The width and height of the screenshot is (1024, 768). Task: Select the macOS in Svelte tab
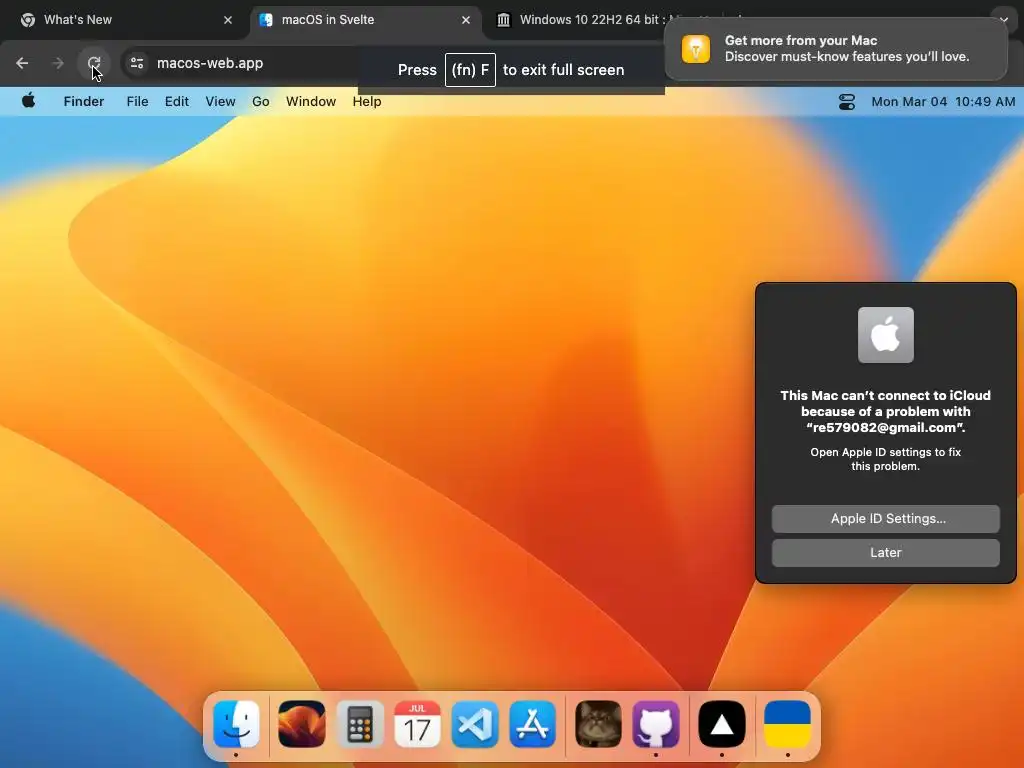(366, 20)
